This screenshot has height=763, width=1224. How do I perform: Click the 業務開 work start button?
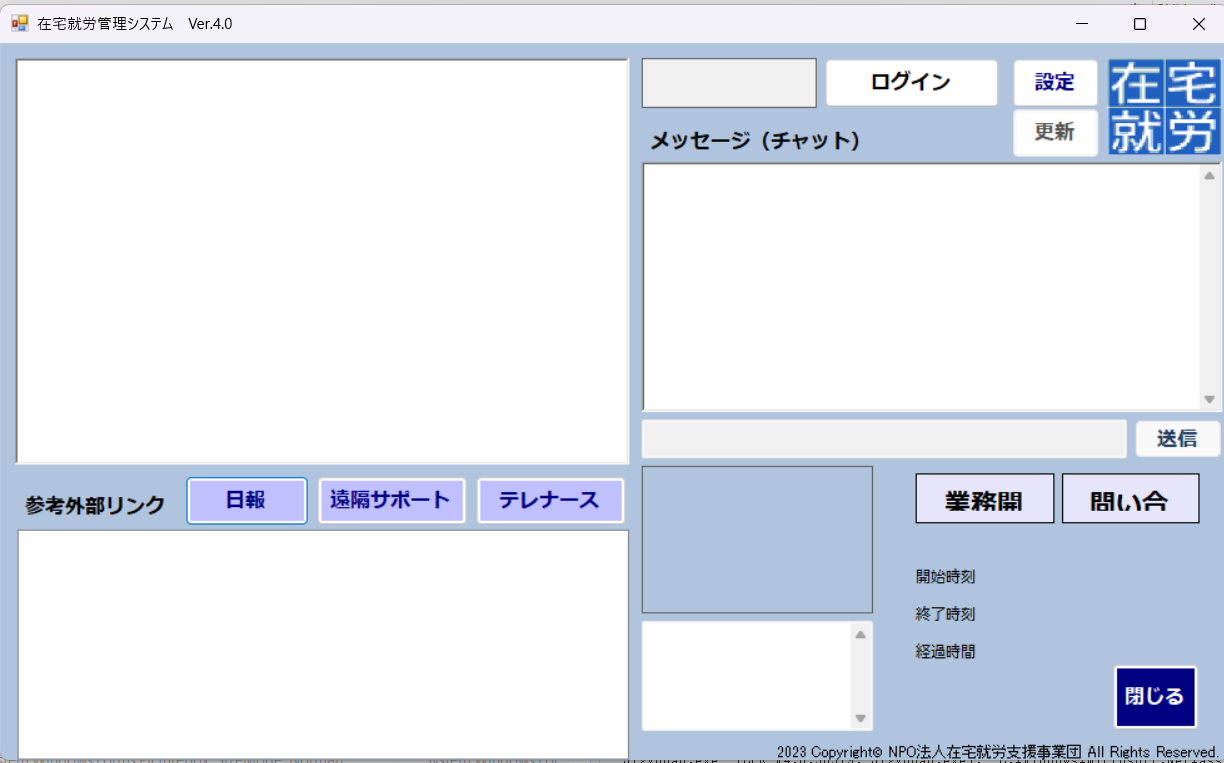(984, 498)
